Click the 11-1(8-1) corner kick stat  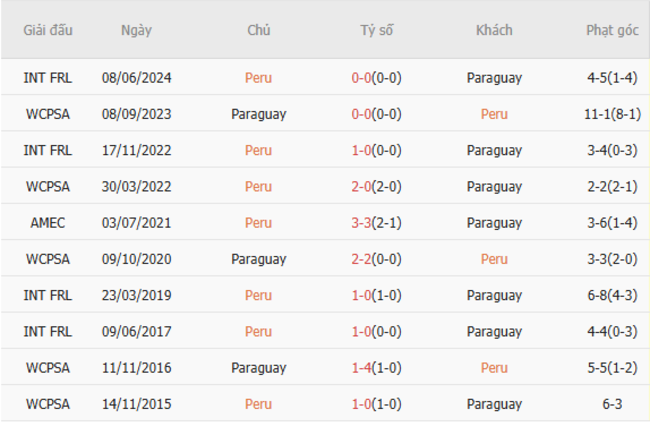(612, 114)
